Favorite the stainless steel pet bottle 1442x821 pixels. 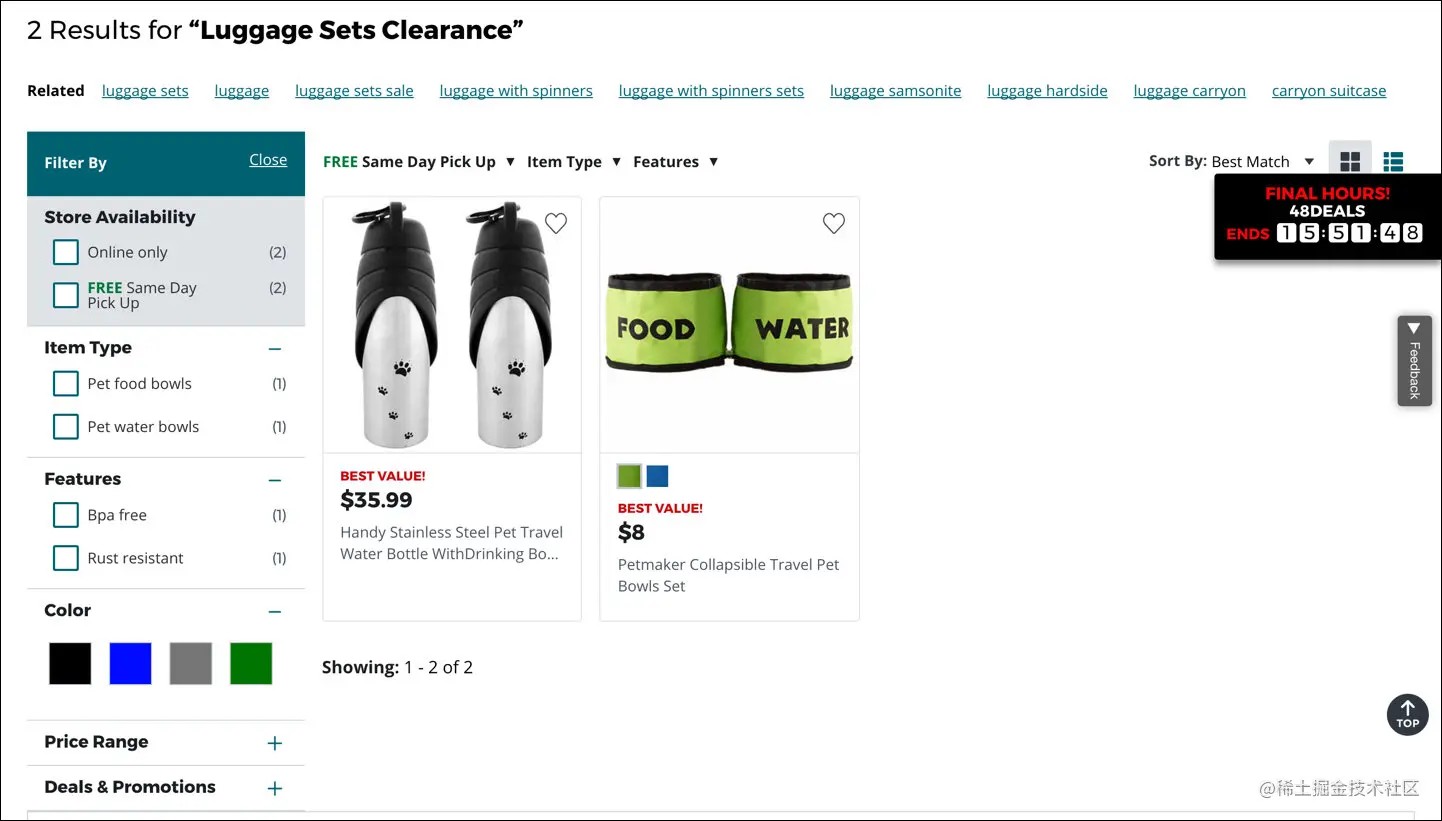[x=556, y=223]
